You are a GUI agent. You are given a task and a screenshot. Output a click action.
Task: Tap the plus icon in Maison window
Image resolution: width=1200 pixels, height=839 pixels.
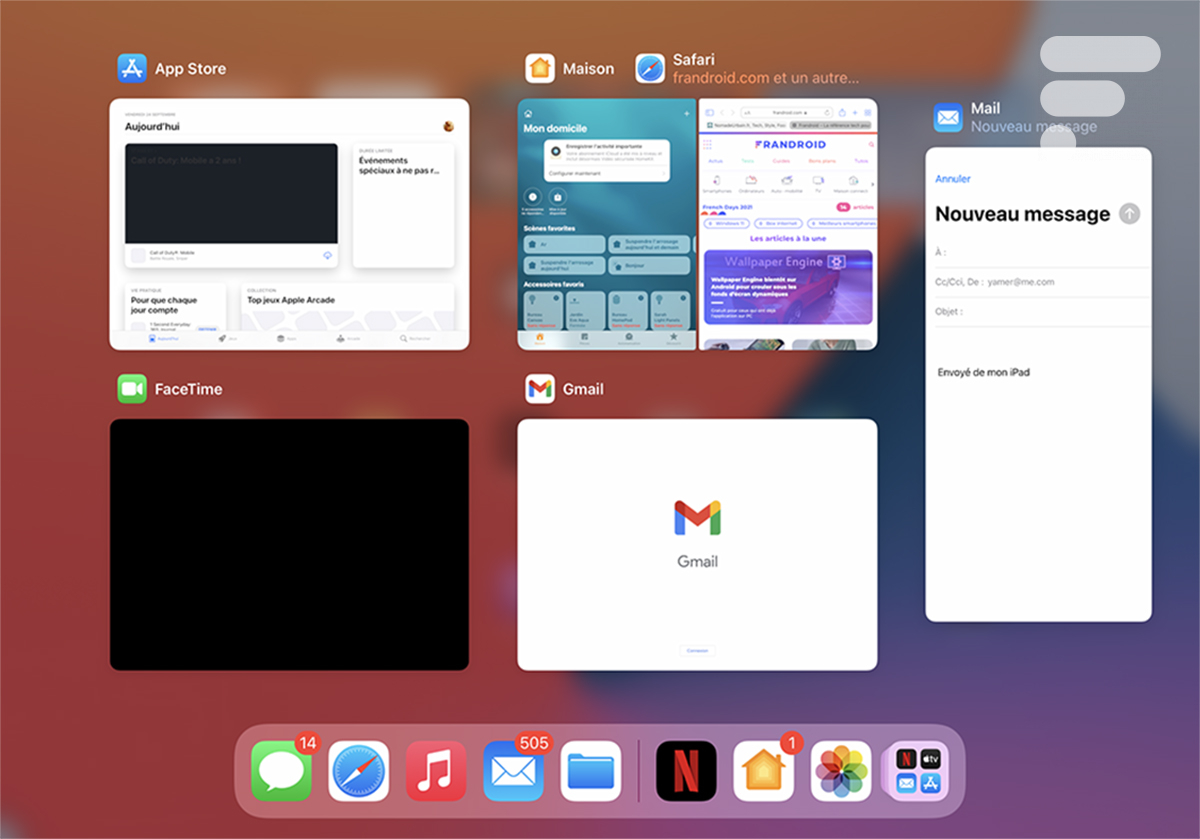(x=686, y=114)
